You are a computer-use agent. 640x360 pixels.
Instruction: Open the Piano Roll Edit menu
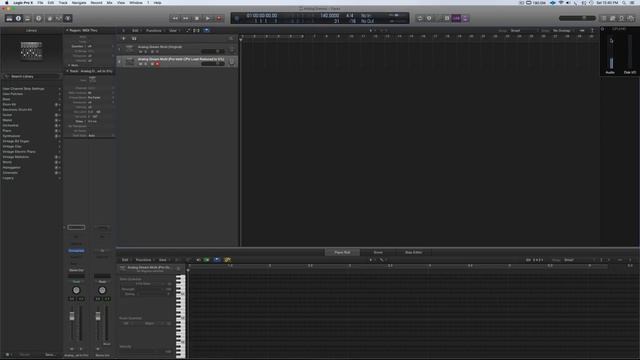click(126, 260)
